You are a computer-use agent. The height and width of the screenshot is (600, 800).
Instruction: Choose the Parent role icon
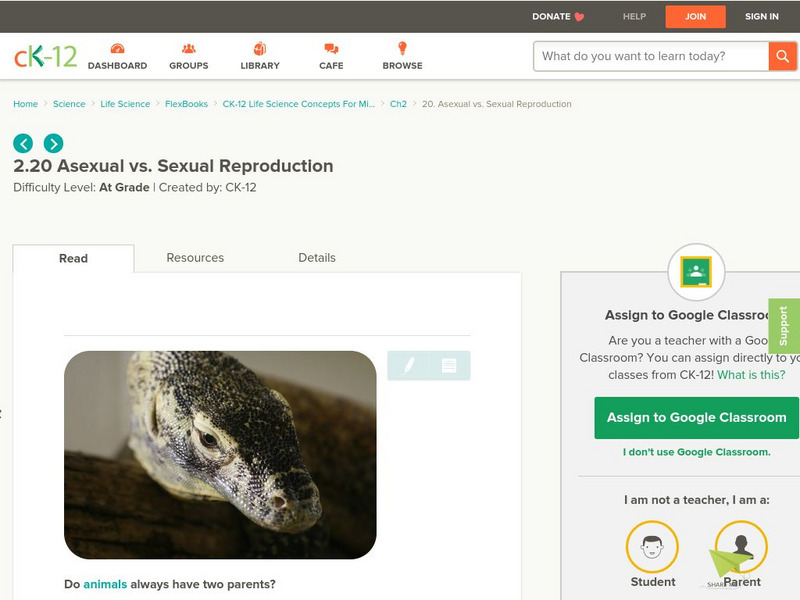(x=741, y=547)
